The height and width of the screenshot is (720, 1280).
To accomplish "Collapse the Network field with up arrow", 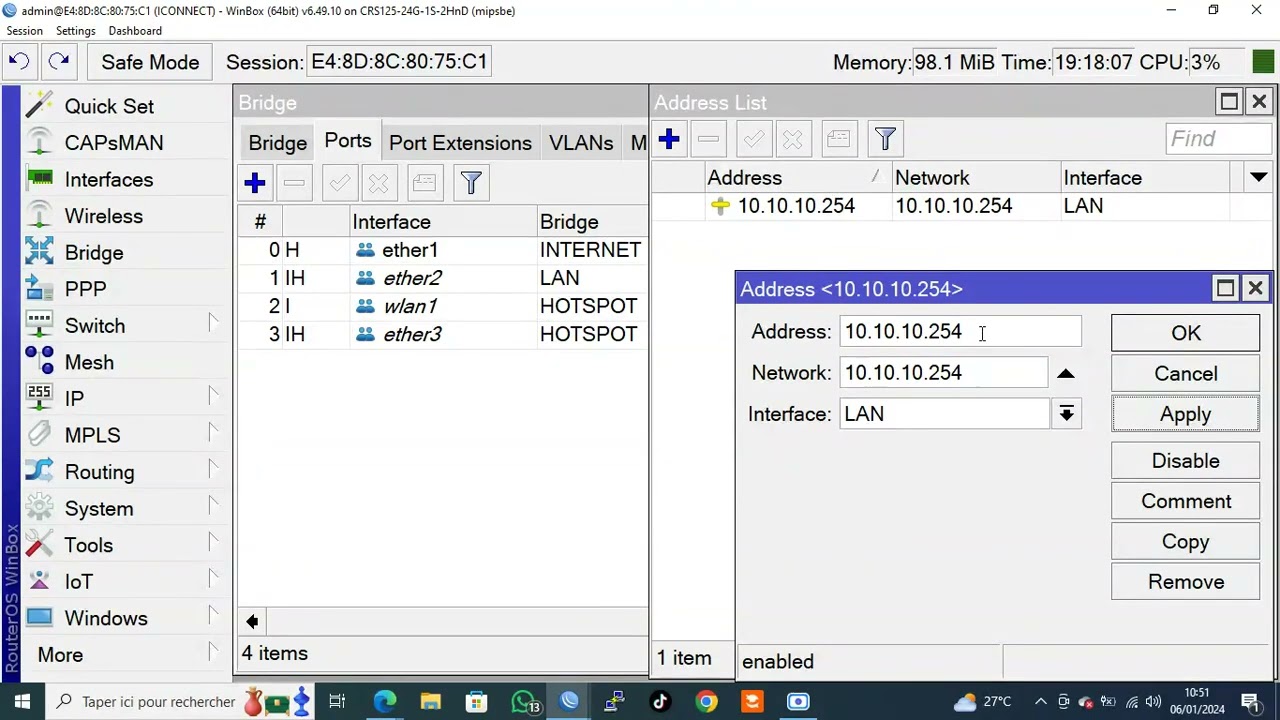I will [1066, 373].
